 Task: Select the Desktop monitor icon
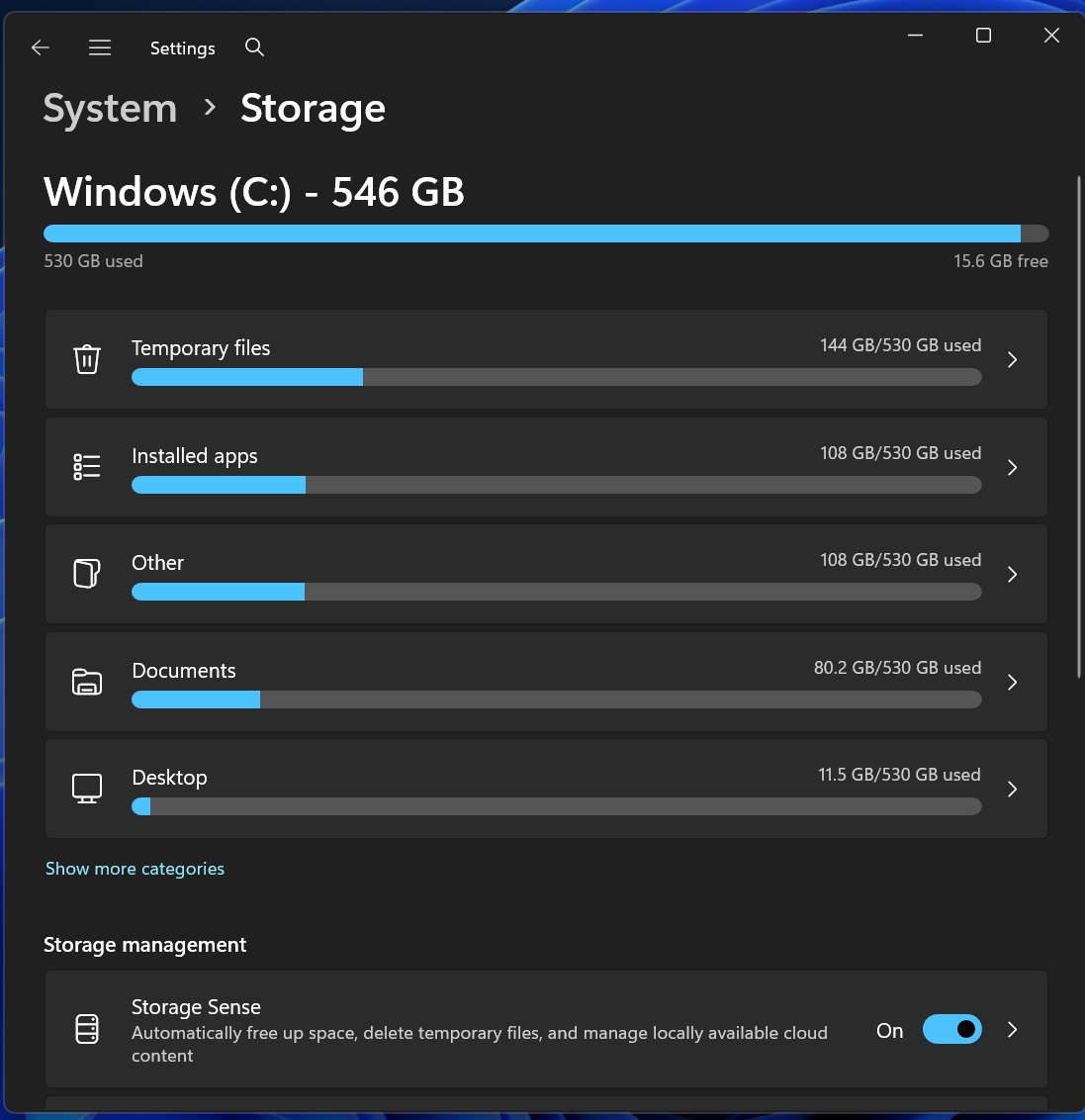(87, 789)
